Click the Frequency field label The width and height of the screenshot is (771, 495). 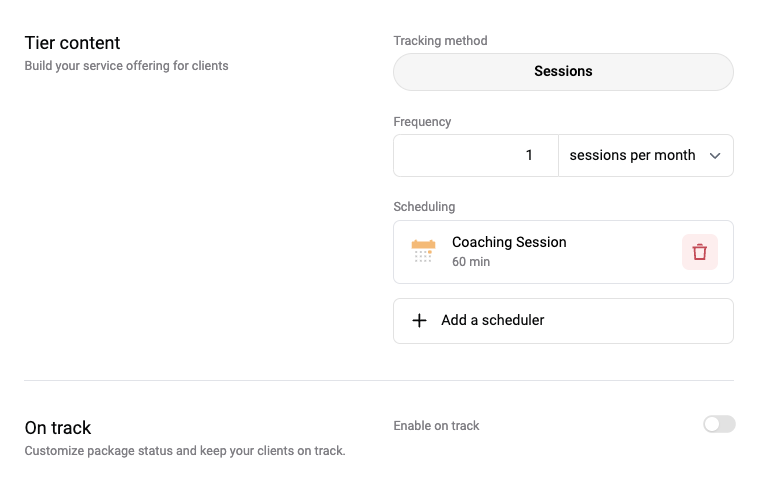pyautogui.click(x=422, y=122)
